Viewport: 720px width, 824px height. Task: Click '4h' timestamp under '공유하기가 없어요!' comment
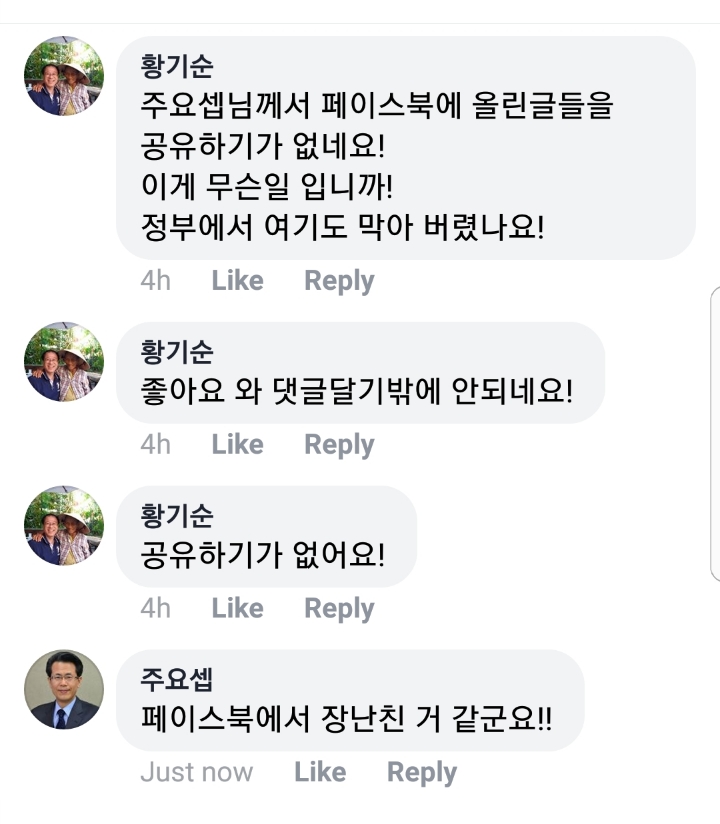point(155,608)
